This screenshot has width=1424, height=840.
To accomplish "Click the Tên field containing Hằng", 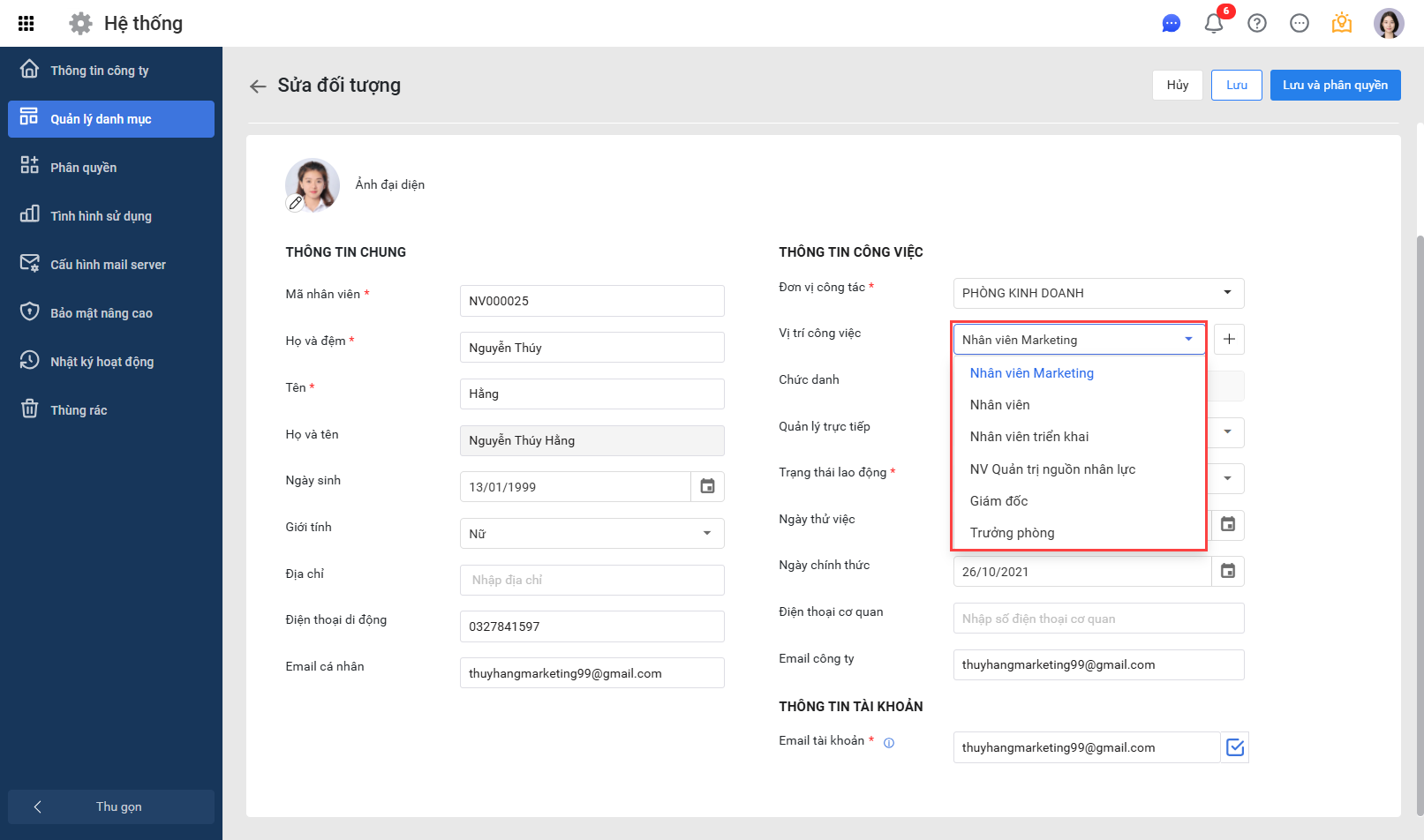I will (x=591, y=394).
